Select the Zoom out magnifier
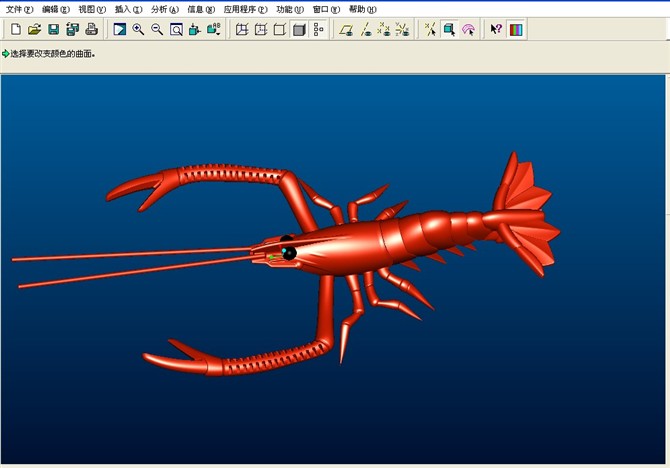 point(157,30)
